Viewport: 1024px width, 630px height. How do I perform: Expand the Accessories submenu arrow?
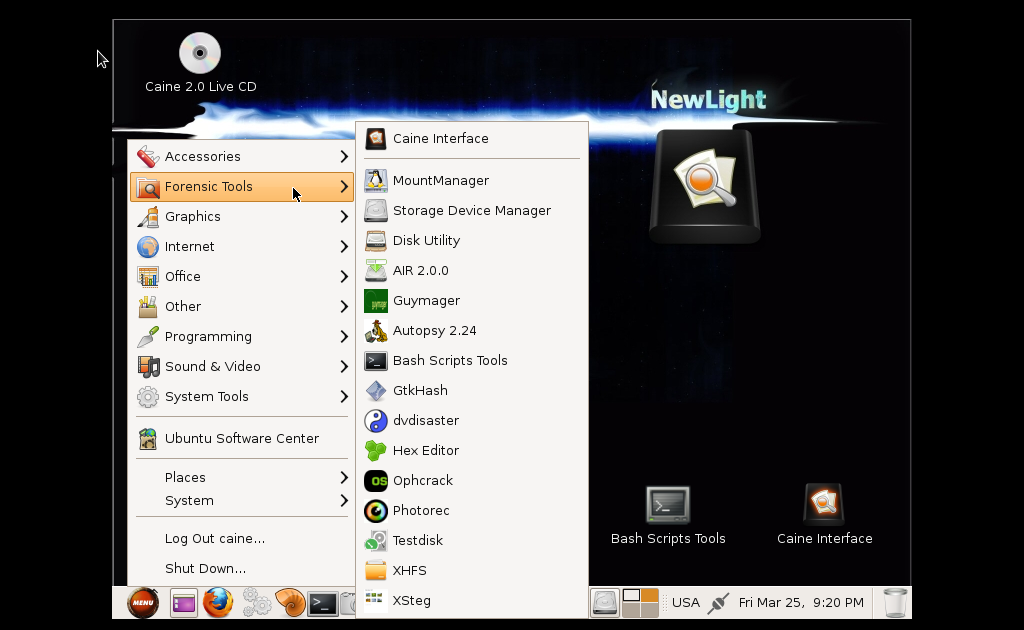click(x=344, y=157)
